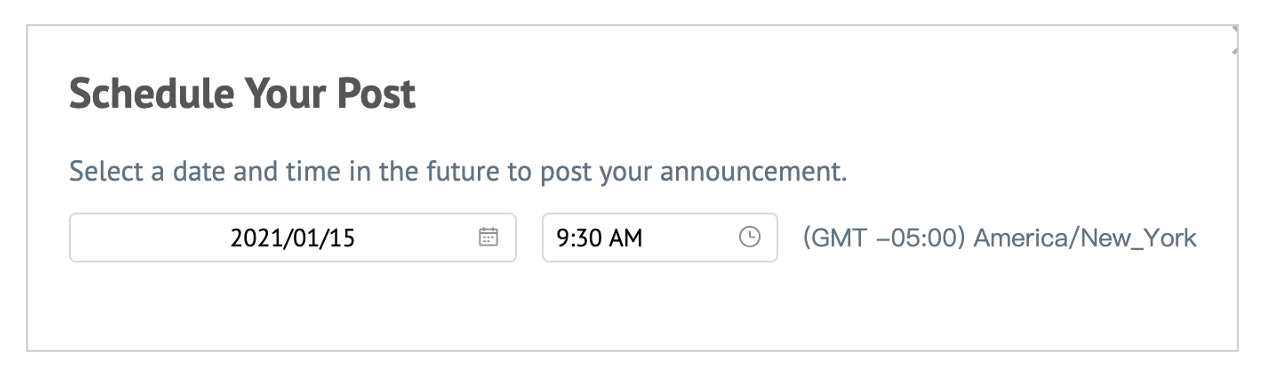Click blank area inside the time box
Image resolution: width=1264 pixels, height=376 pixels.
[x=690, y=237]
